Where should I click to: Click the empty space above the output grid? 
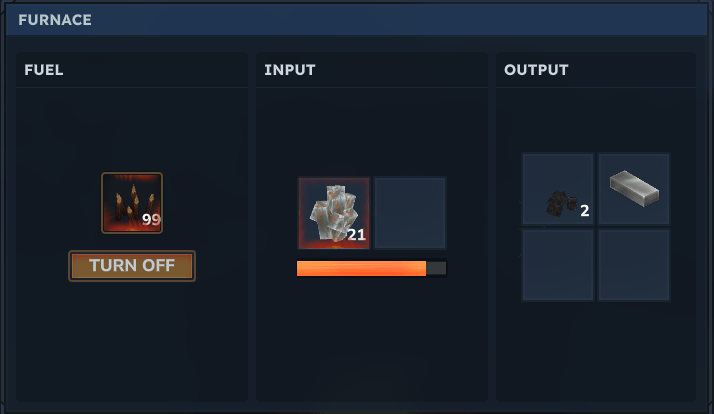(596, 119)
